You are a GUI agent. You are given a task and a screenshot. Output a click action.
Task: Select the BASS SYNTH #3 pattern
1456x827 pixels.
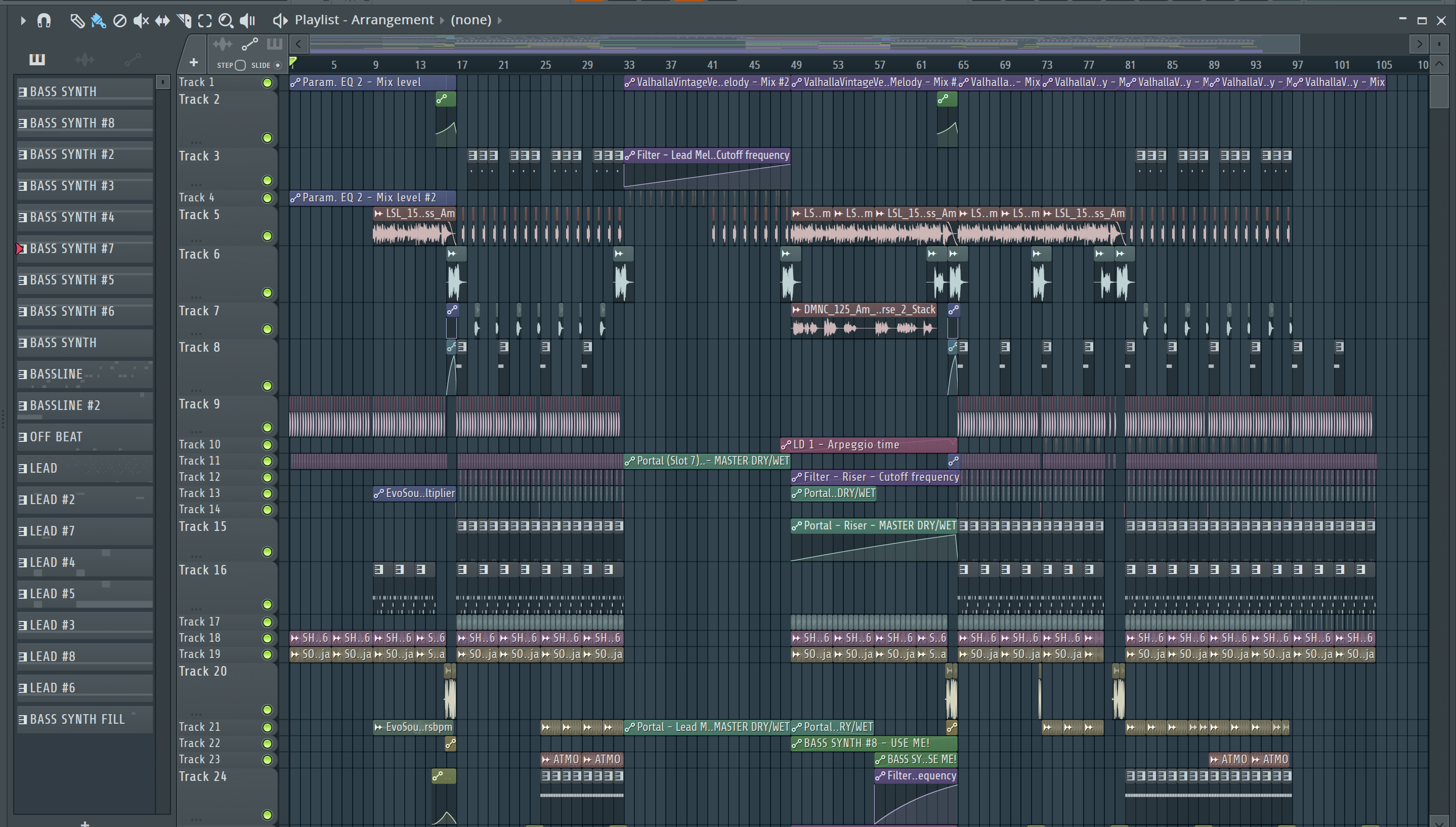point(85,186)
